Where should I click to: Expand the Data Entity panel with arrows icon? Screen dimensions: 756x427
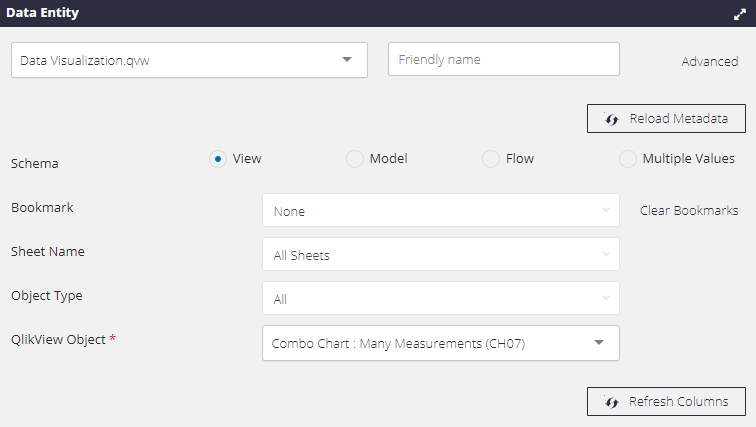pyautogui.click(x=740, y=14)
